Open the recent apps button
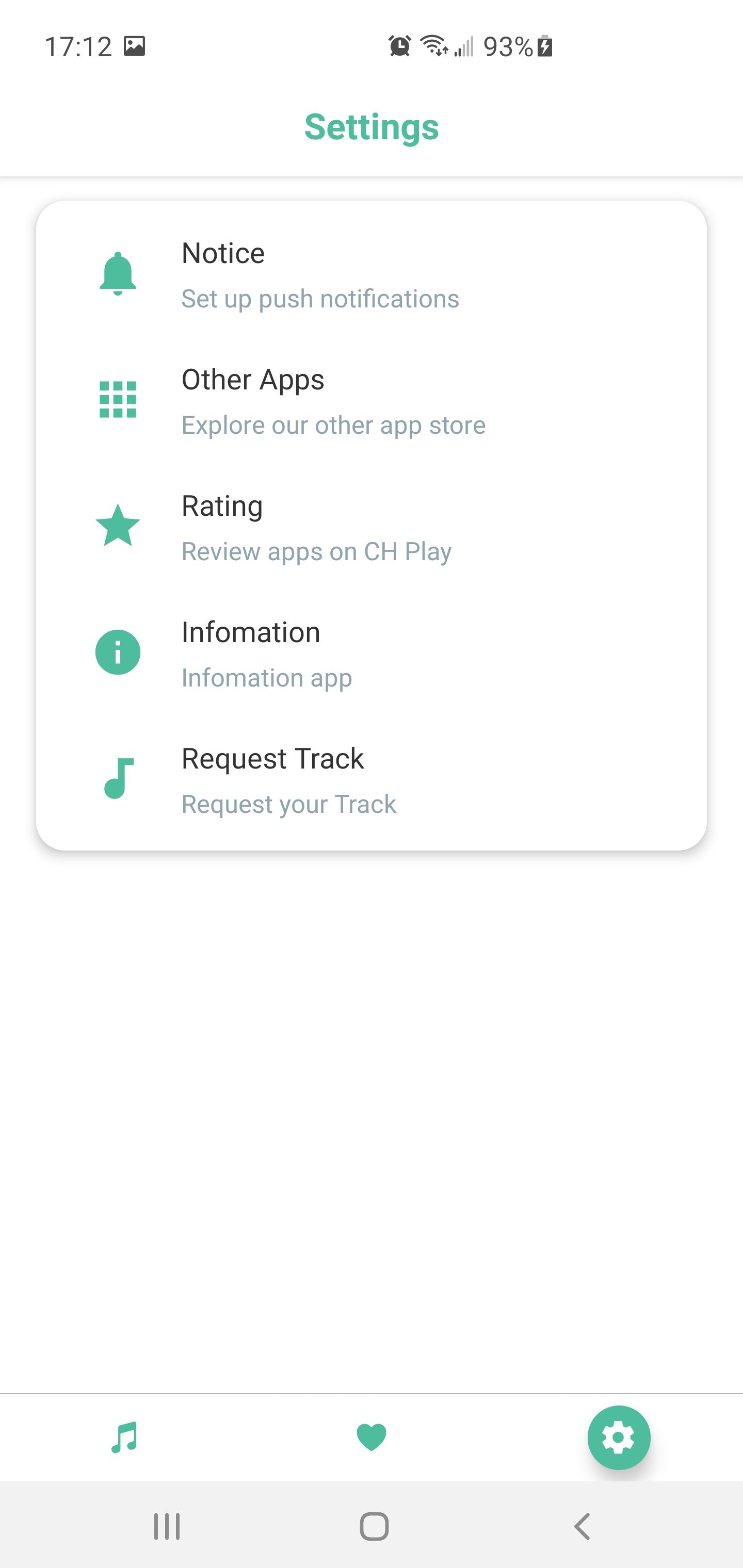The height and width of the screenshot is (1568, 743). [167, 1526]
